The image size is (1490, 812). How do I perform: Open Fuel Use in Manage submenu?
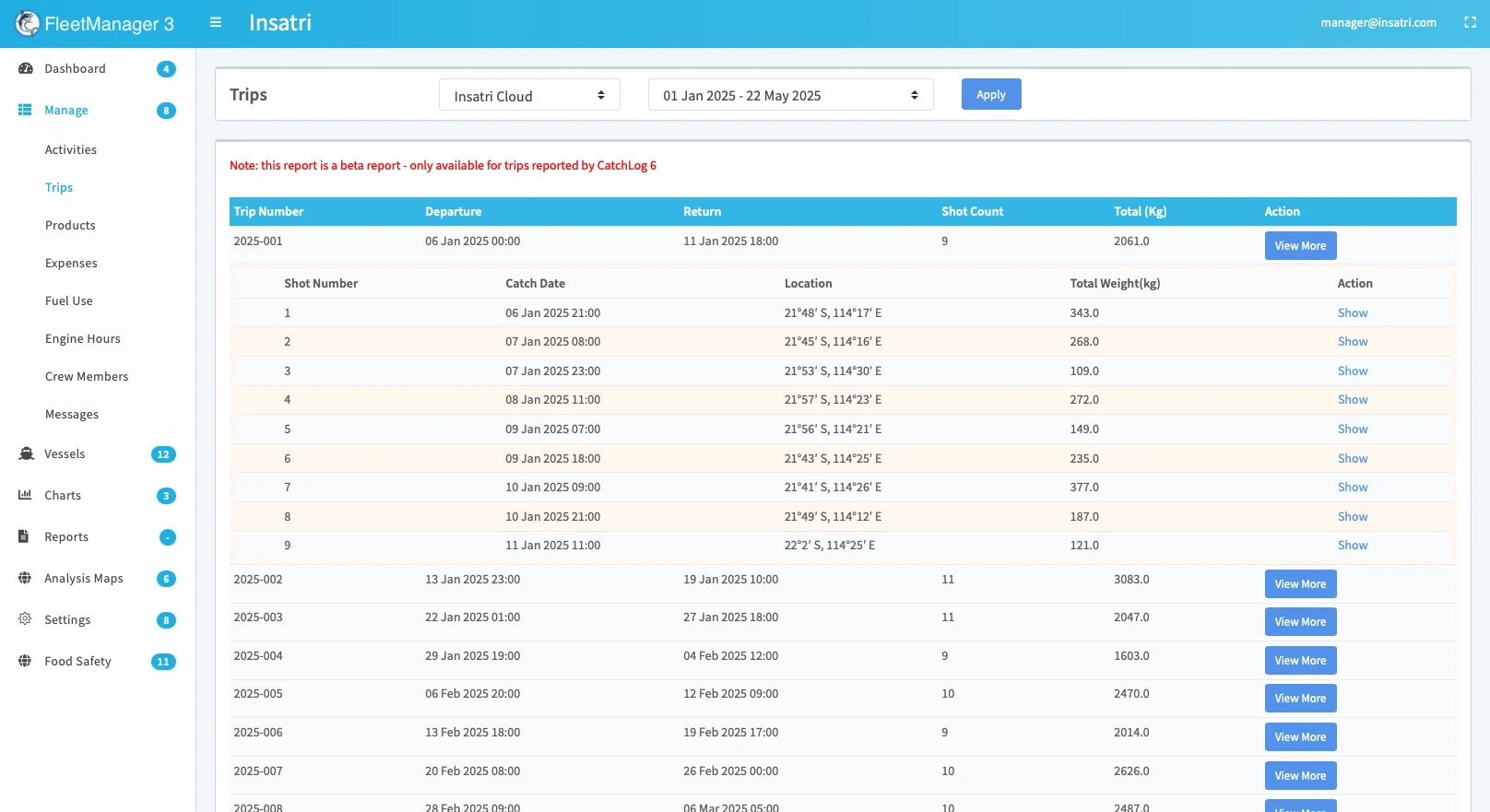point(69,301)
